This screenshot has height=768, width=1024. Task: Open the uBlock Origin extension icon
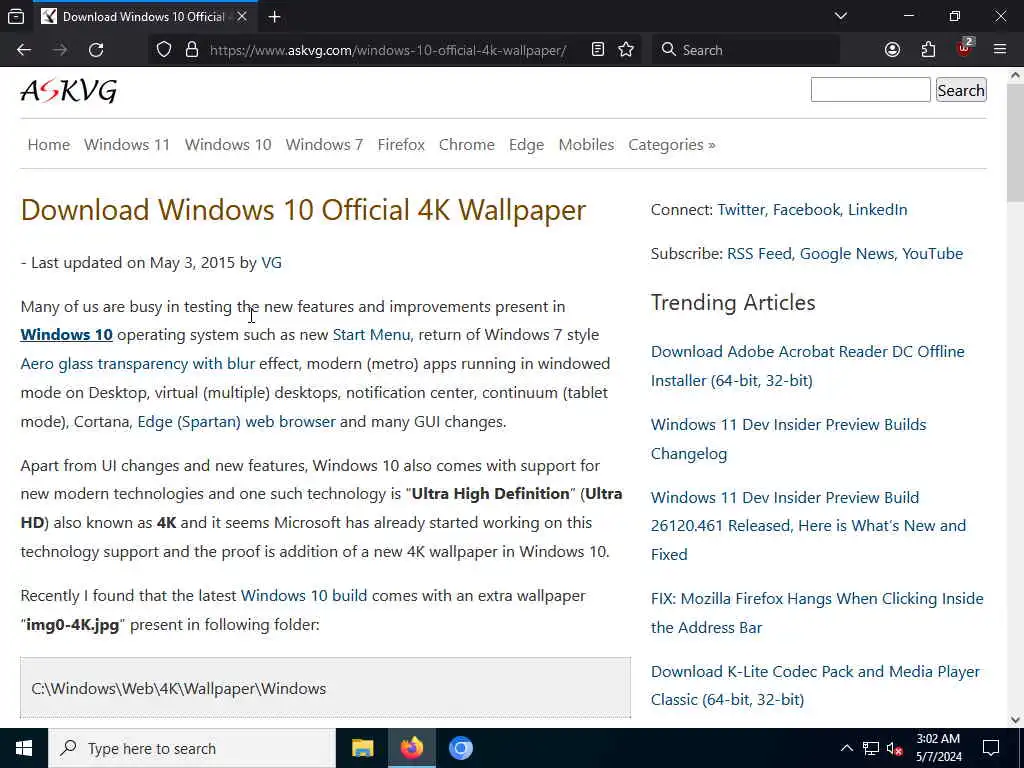point(964,48)
